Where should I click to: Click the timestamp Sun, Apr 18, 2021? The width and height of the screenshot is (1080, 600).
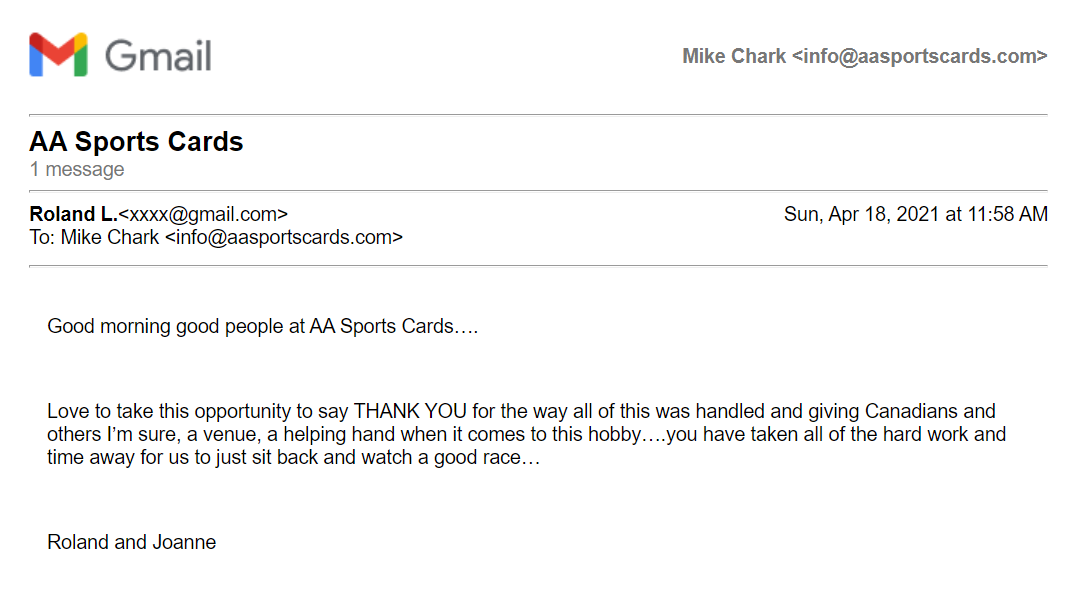point(861,215)
